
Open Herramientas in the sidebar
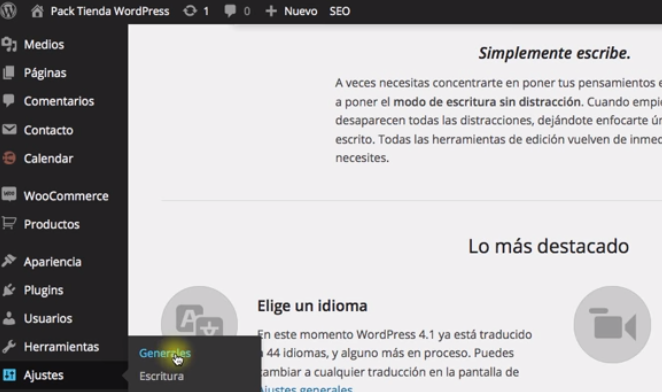coord(62,347)
